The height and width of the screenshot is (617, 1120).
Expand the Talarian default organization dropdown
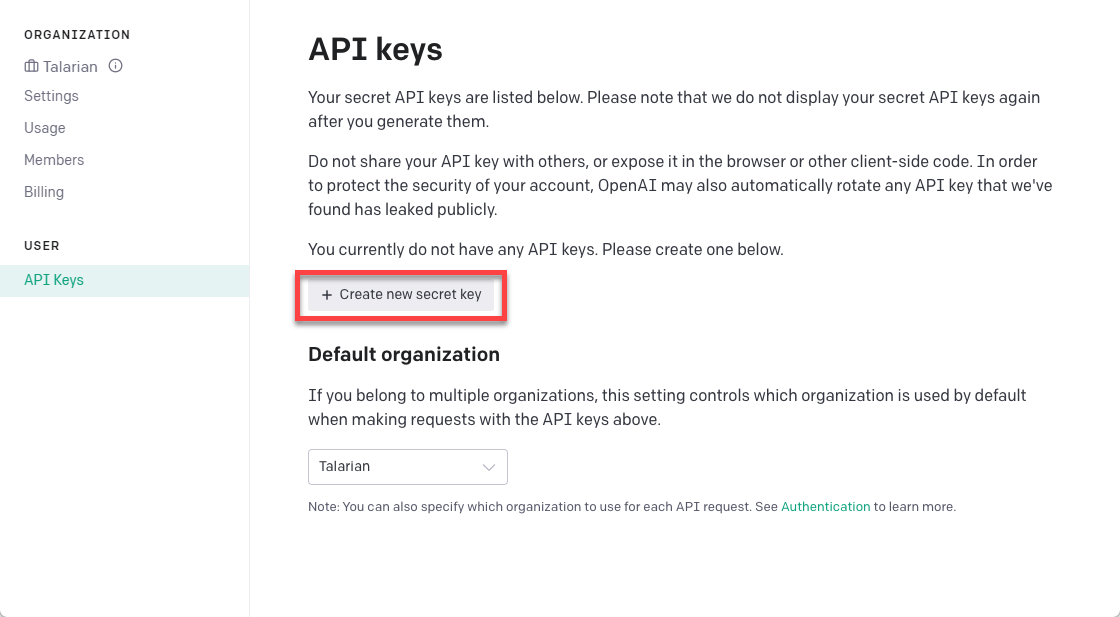pos(407,467)
